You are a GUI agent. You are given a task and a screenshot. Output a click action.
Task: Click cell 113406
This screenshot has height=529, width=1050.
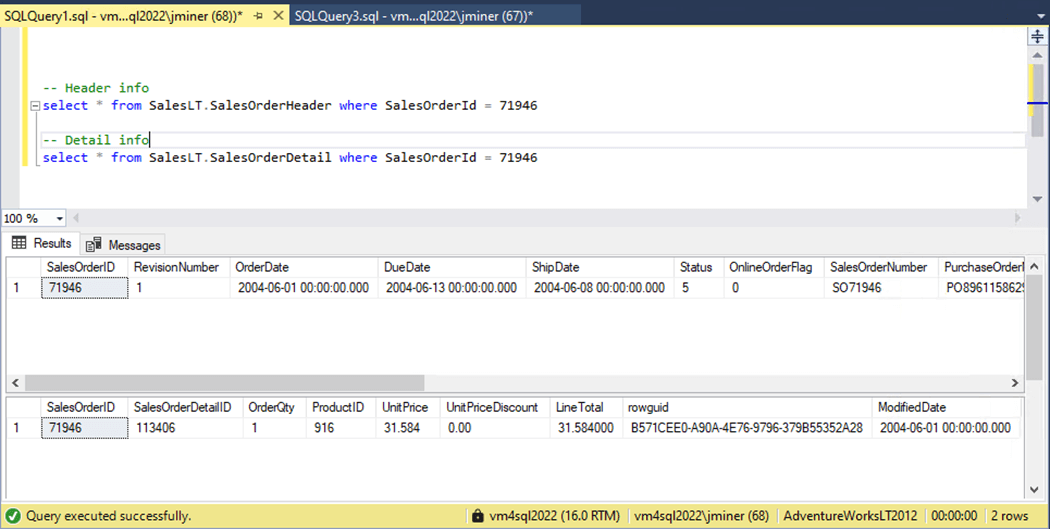pyautogui.click(x=185, y=428)
